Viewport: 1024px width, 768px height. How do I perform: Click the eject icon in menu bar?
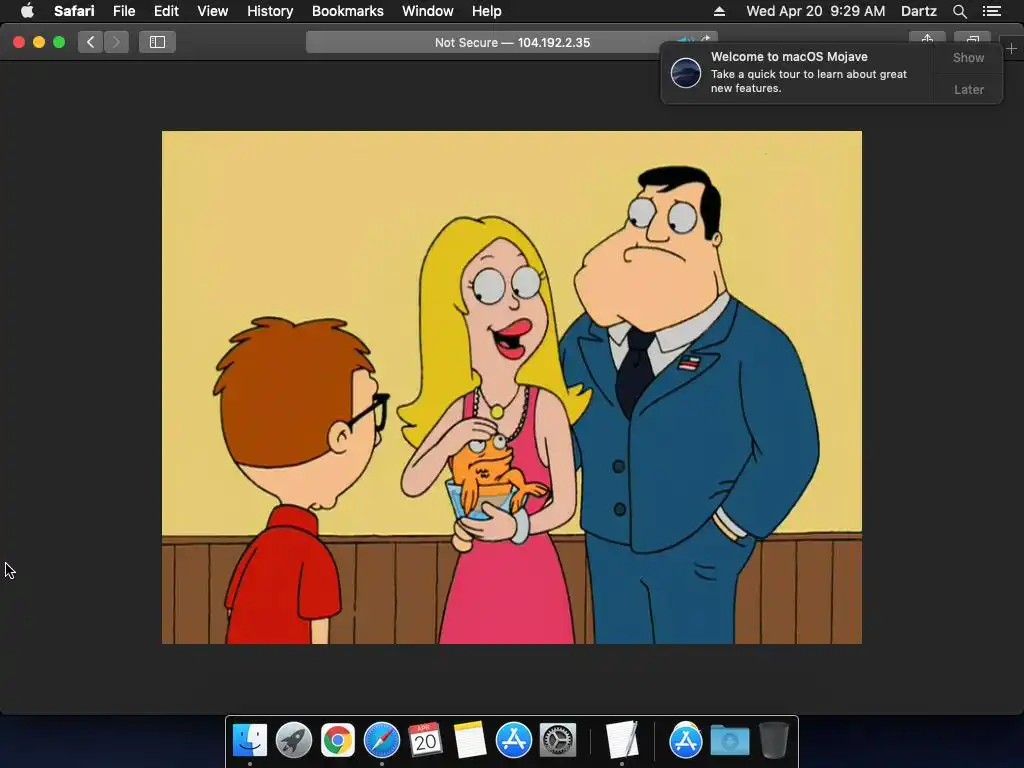(x=719, y=11)
